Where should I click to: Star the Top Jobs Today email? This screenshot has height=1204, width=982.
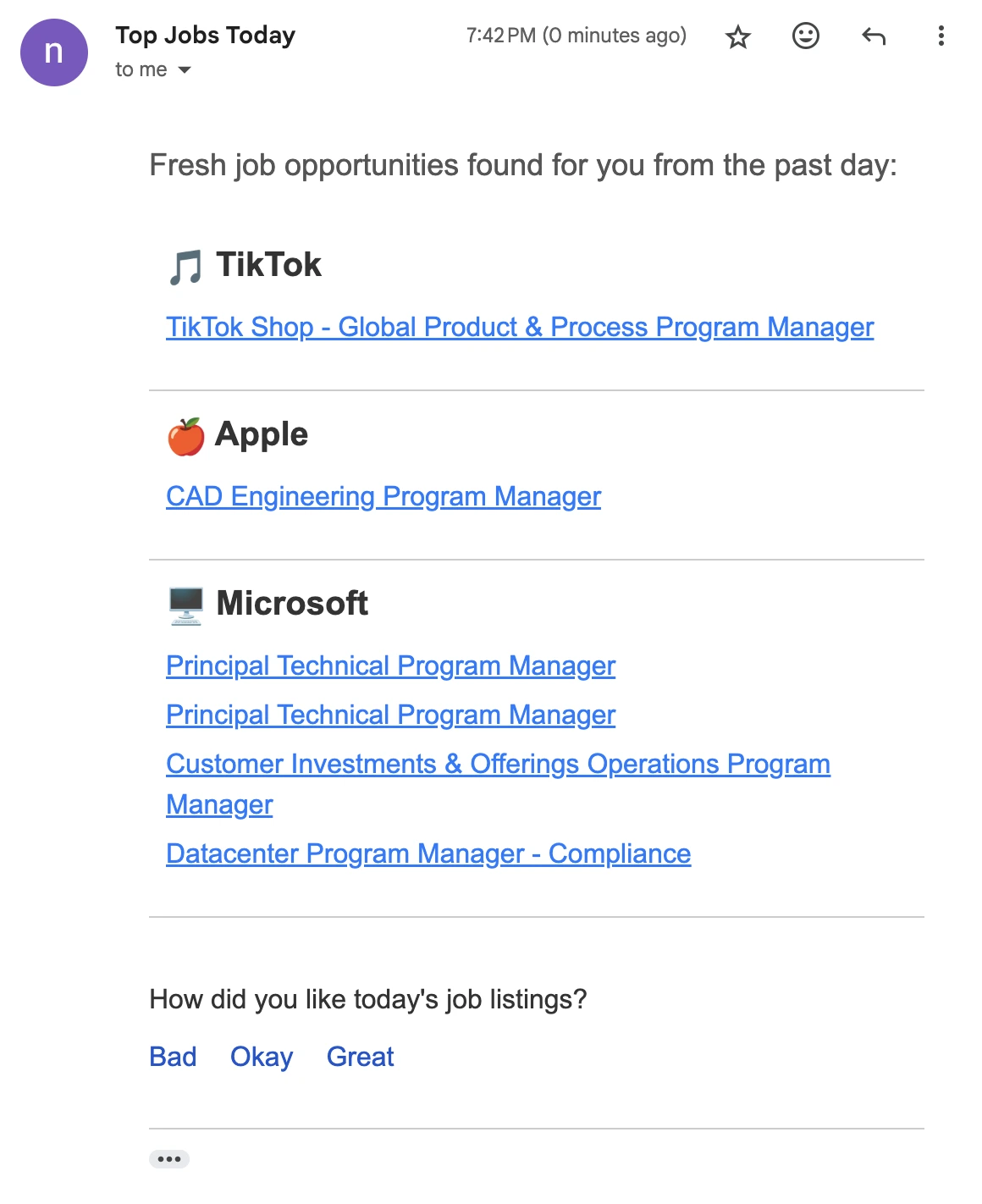click(x=737, y=36)
